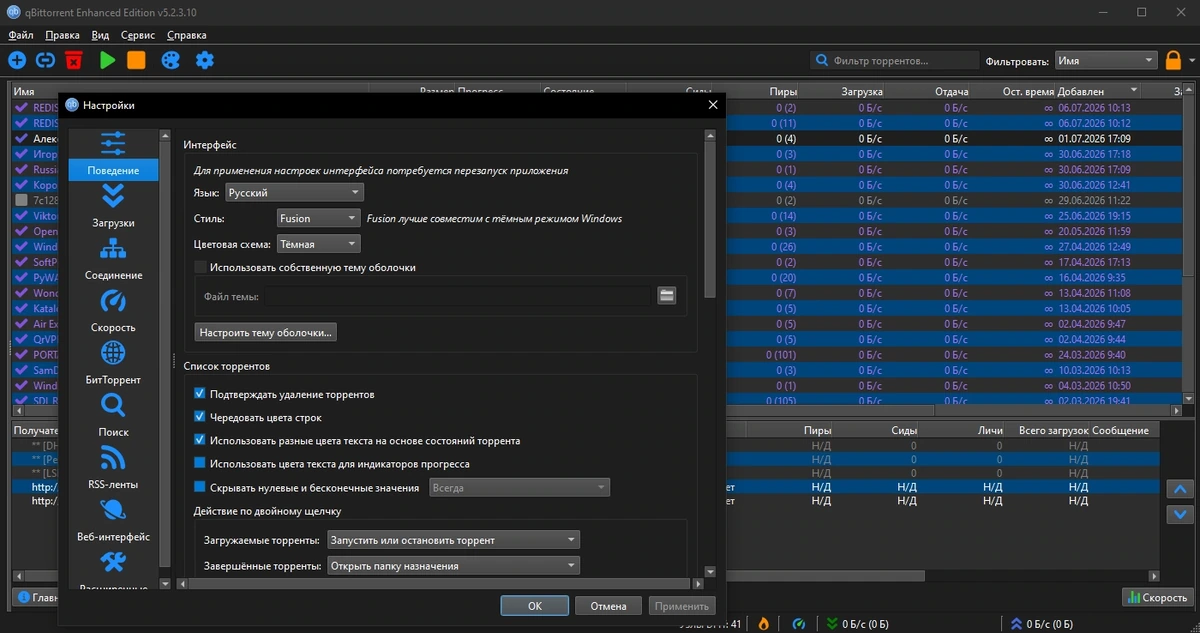Viewport: 1200px width, 633px height.
Task: Click the orange stop torrents square icon
Action: 136,60
